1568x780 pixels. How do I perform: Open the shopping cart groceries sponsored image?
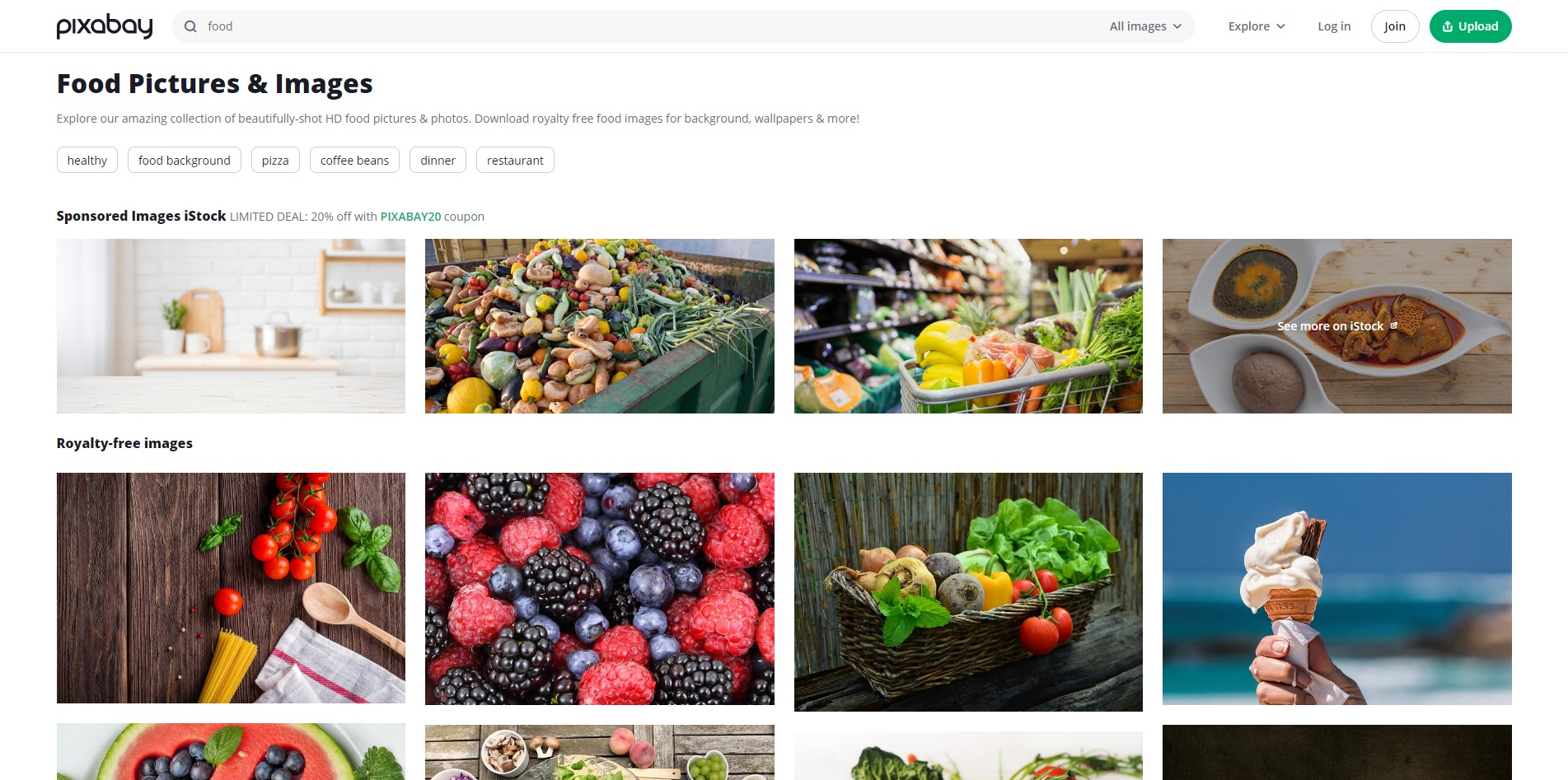click(968, 326)
